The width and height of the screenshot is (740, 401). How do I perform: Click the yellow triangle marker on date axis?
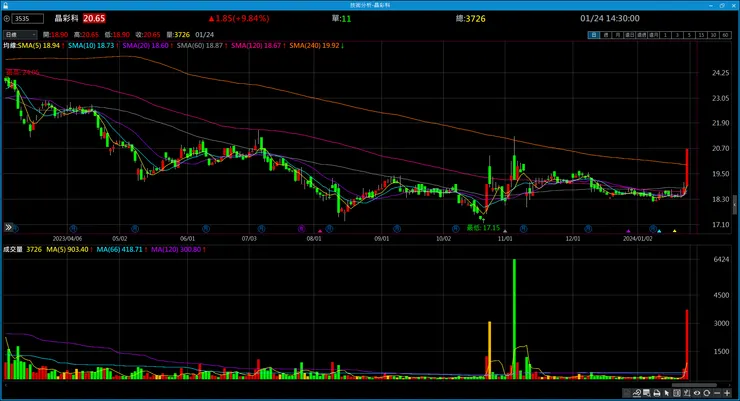pos(674,231)
